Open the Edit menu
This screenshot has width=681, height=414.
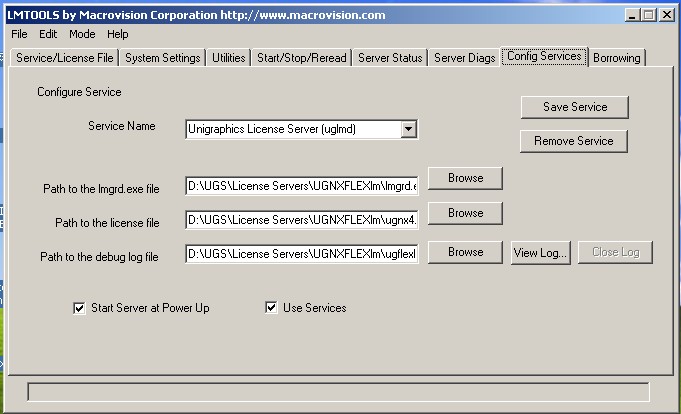click(x=48, y=34)
